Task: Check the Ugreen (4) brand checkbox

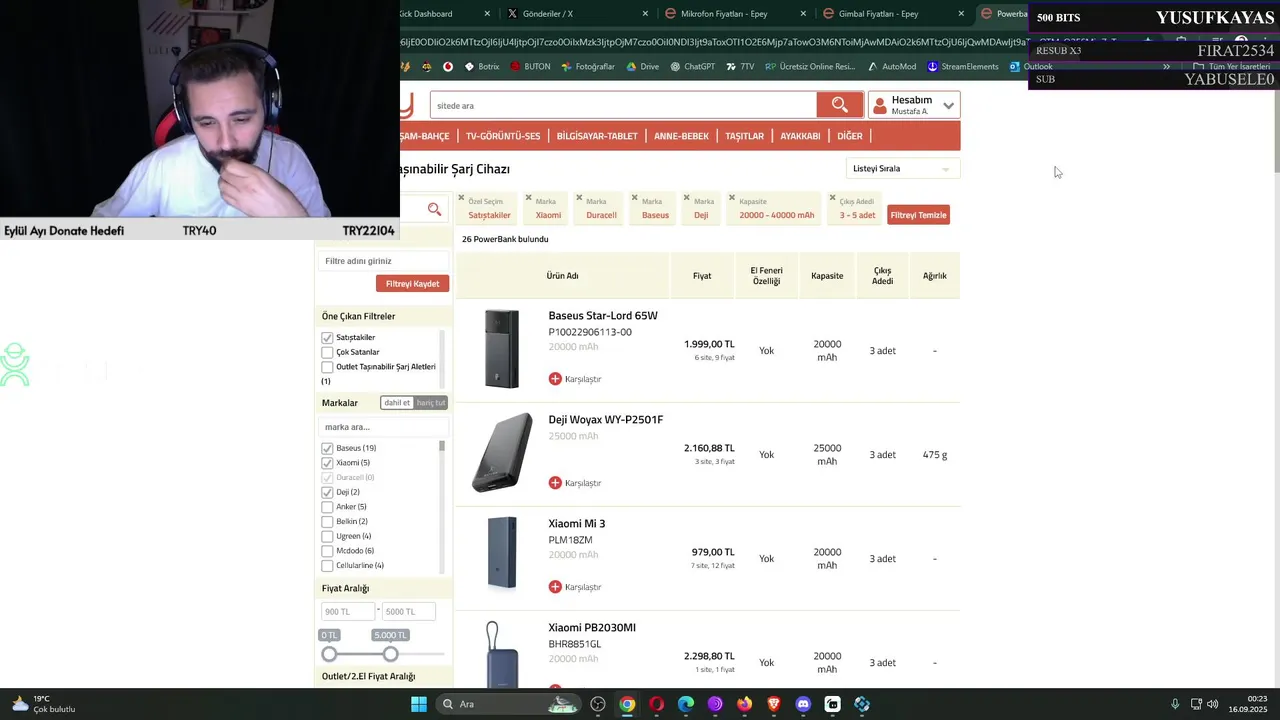Action: coord(327,536)
